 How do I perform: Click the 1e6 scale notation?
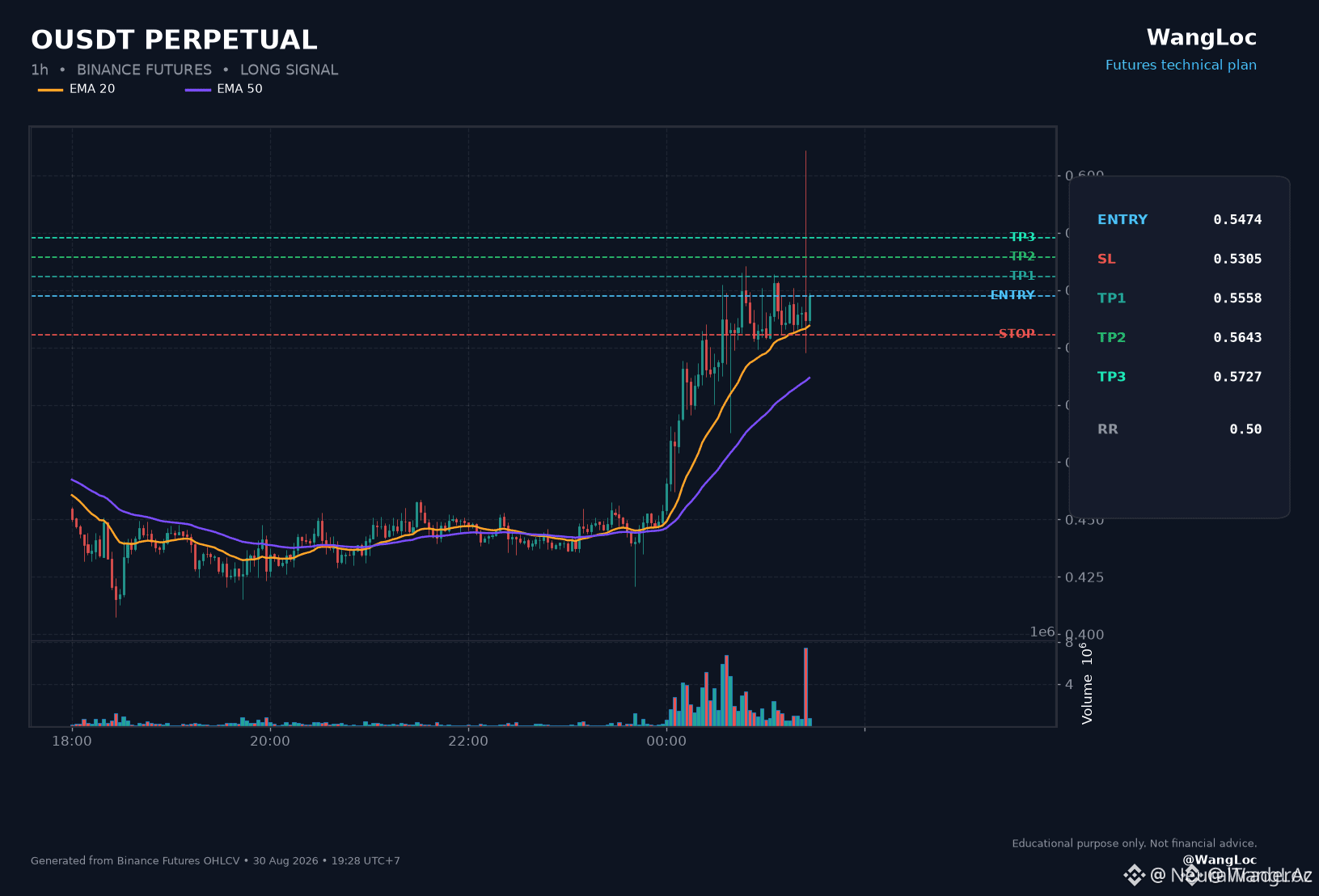[1042, 632]
